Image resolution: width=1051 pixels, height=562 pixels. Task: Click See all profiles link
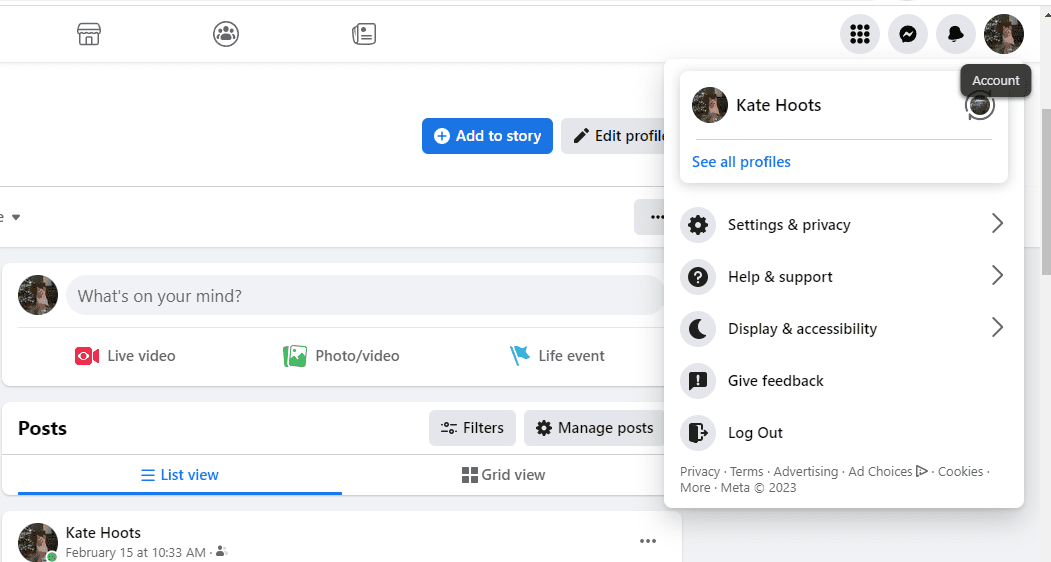(741, 162)
